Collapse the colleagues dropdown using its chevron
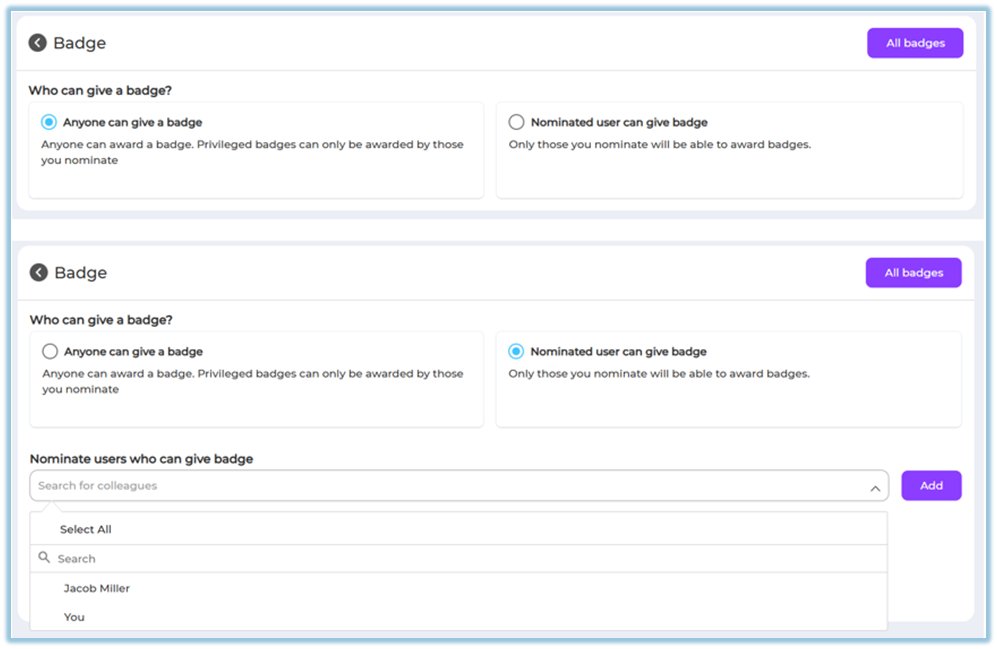 [874, 488]
